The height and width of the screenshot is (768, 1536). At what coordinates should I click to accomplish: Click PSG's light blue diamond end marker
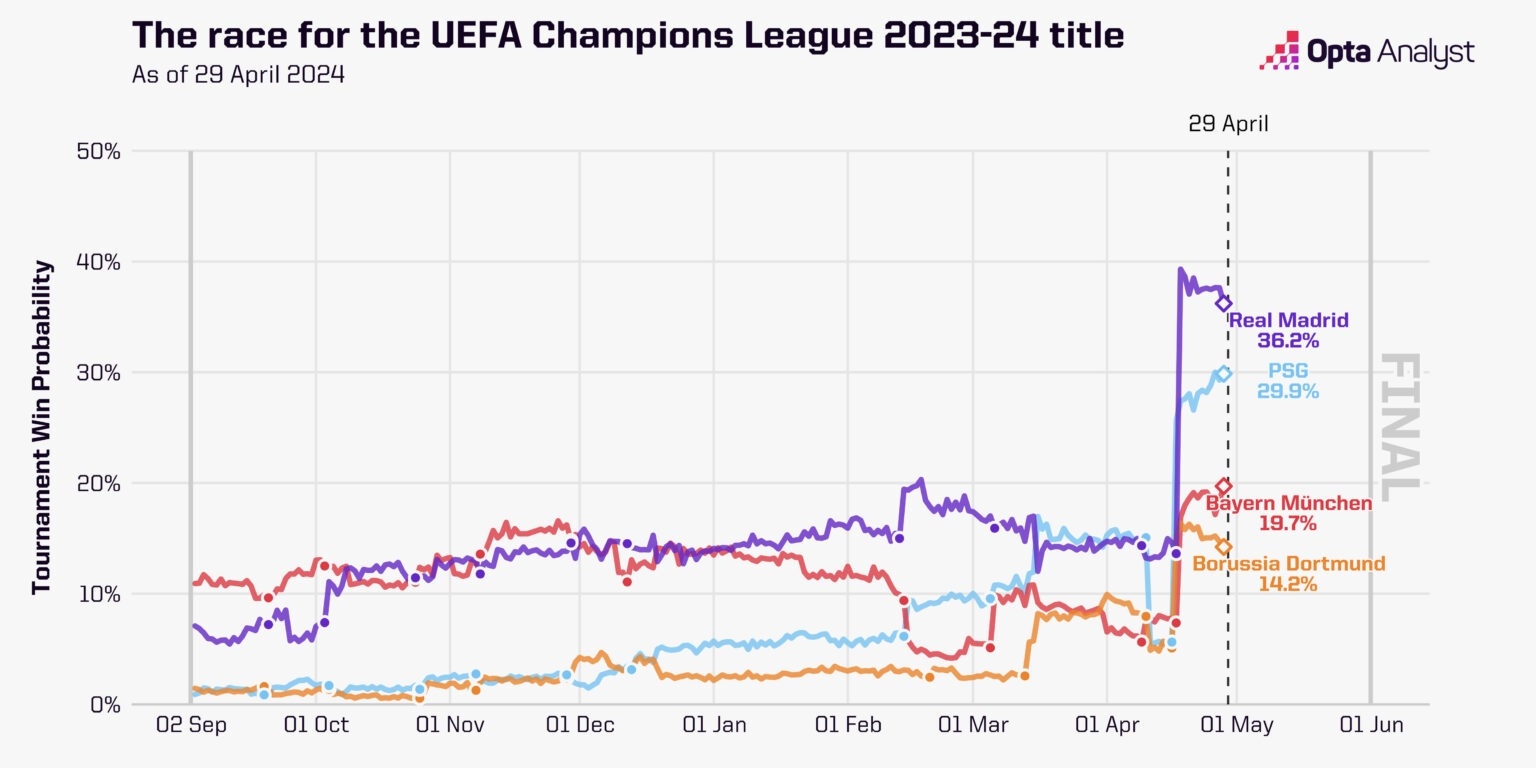pos(1223,374)
